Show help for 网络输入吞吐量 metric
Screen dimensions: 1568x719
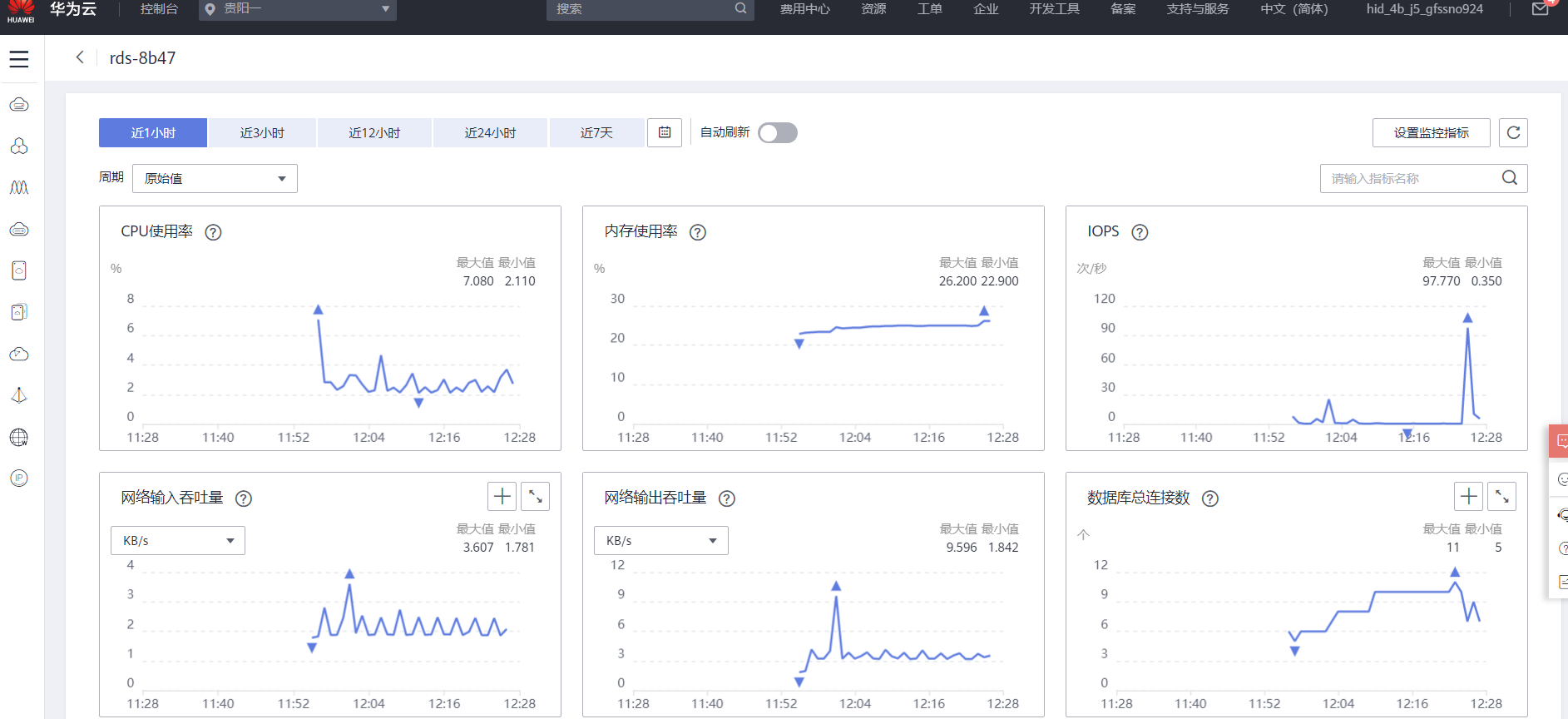tap(244, 498)
